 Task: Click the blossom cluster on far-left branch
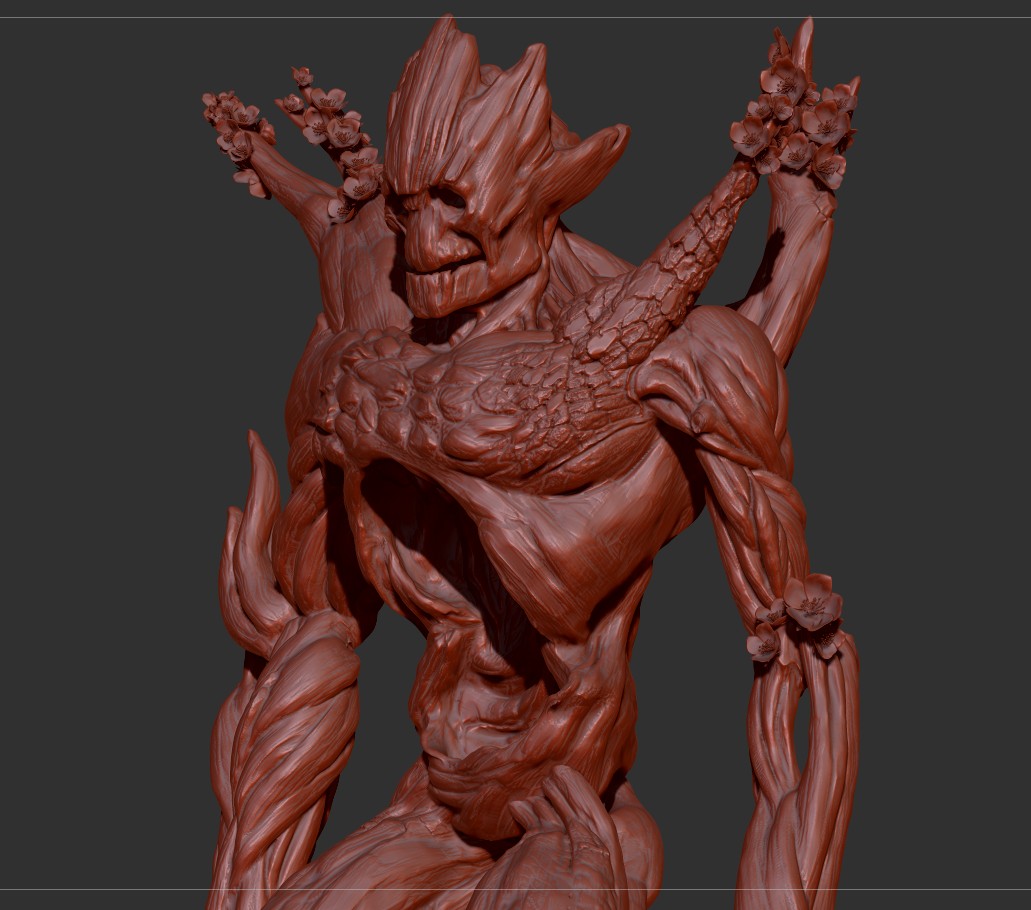pos(235,130)
